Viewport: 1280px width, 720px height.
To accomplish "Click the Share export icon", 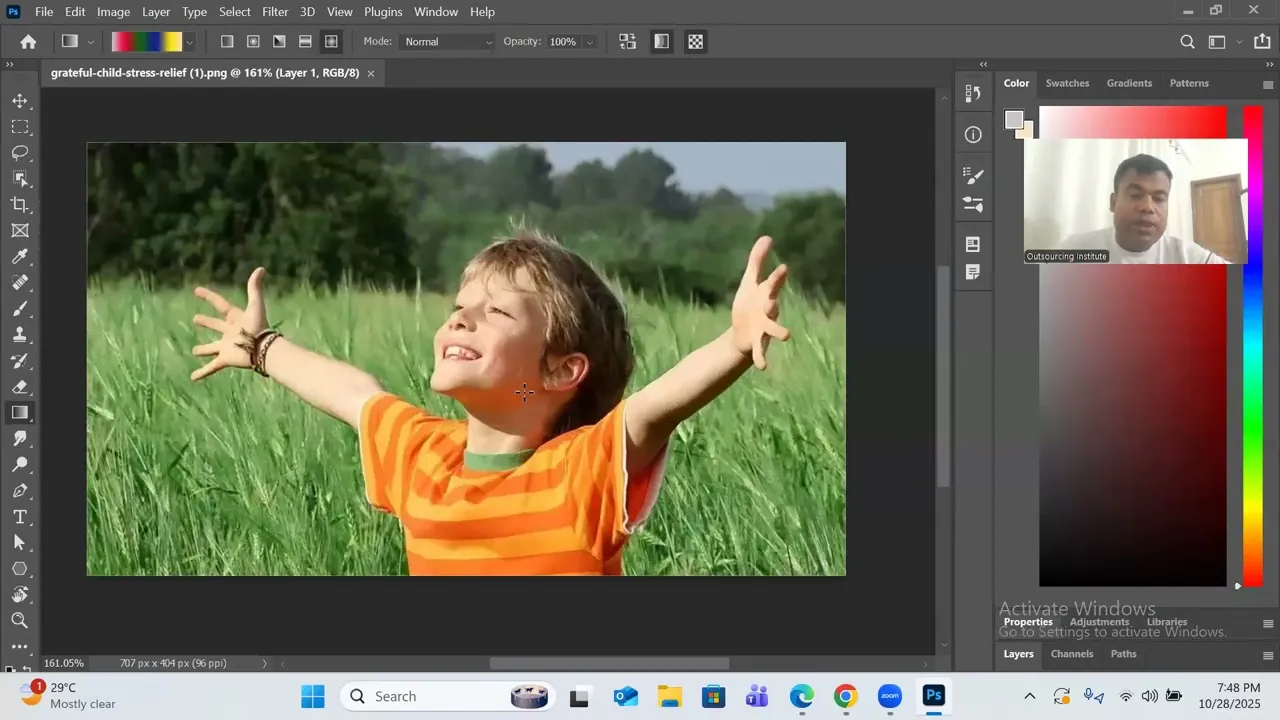I will (1261, 42).
